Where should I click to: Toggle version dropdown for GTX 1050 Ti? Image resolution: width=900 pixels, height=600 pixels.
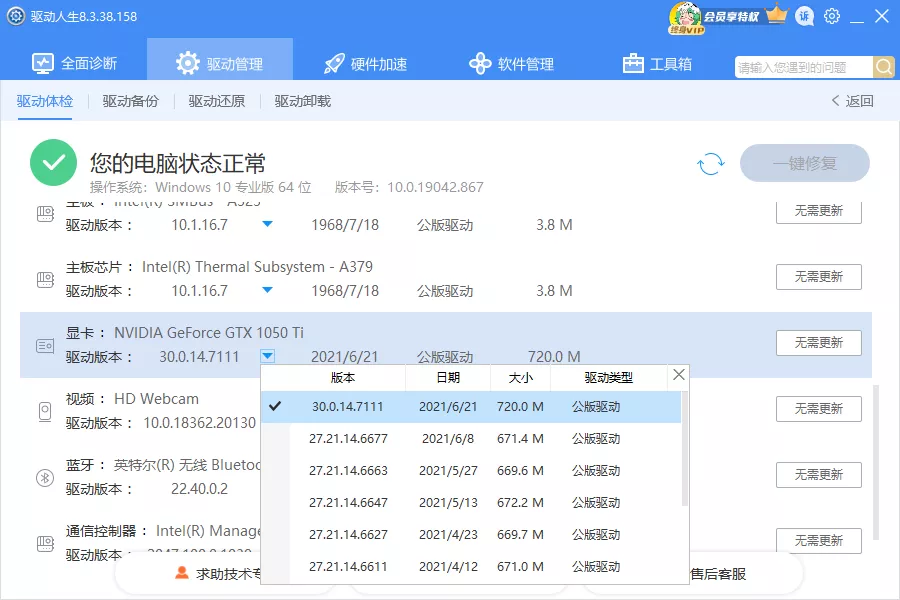click(x=267, y=356)
